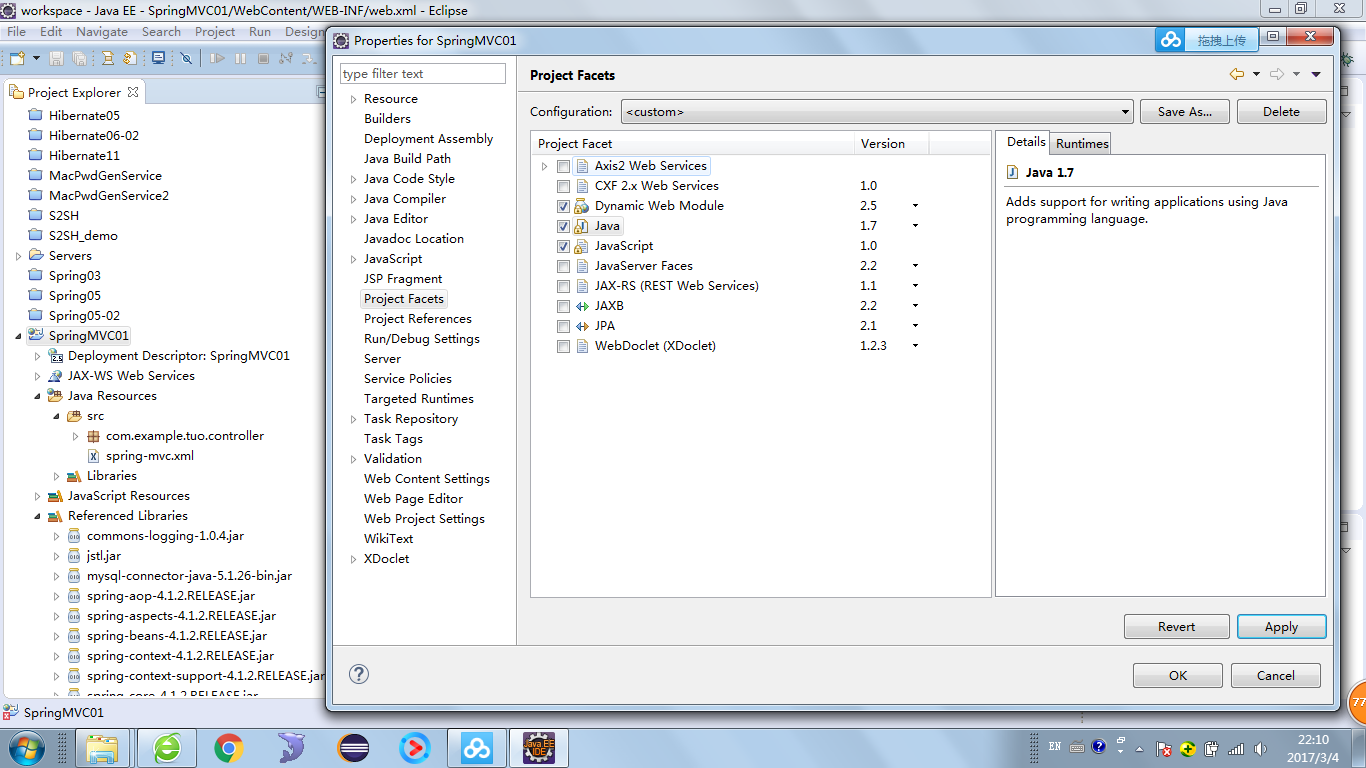The height and width of the screenshot is (768, 1366).
Task: Expand the Servers node in Project Explorer
Action: tap(18, 256)
